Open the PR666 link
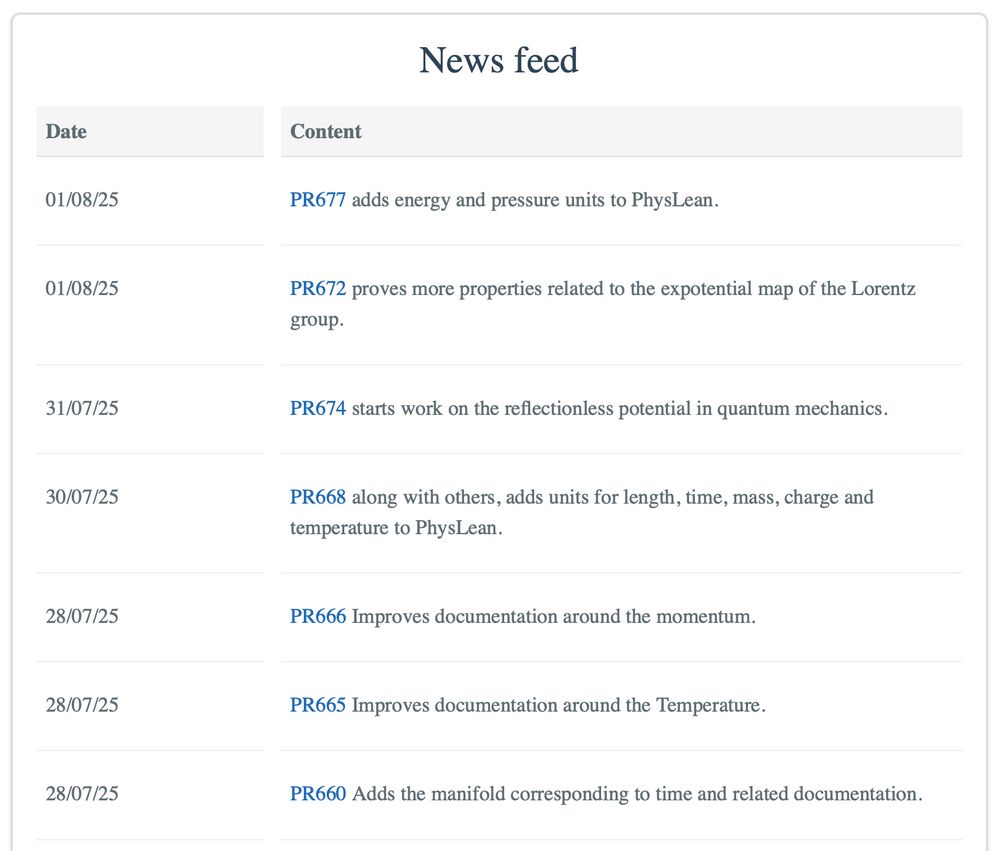 click(318, 616)
